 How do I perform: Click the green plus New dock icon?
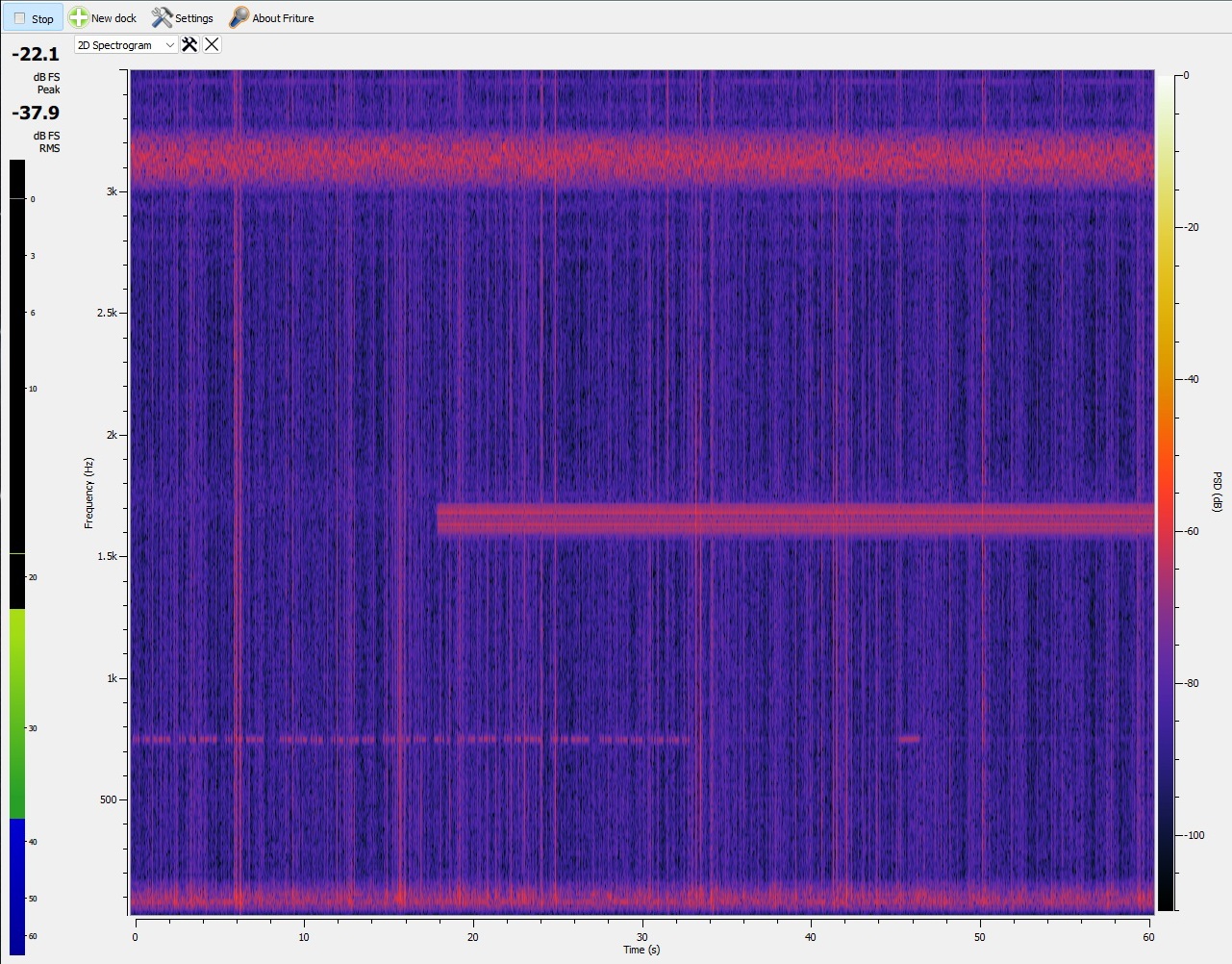click(x=79, y=17)
